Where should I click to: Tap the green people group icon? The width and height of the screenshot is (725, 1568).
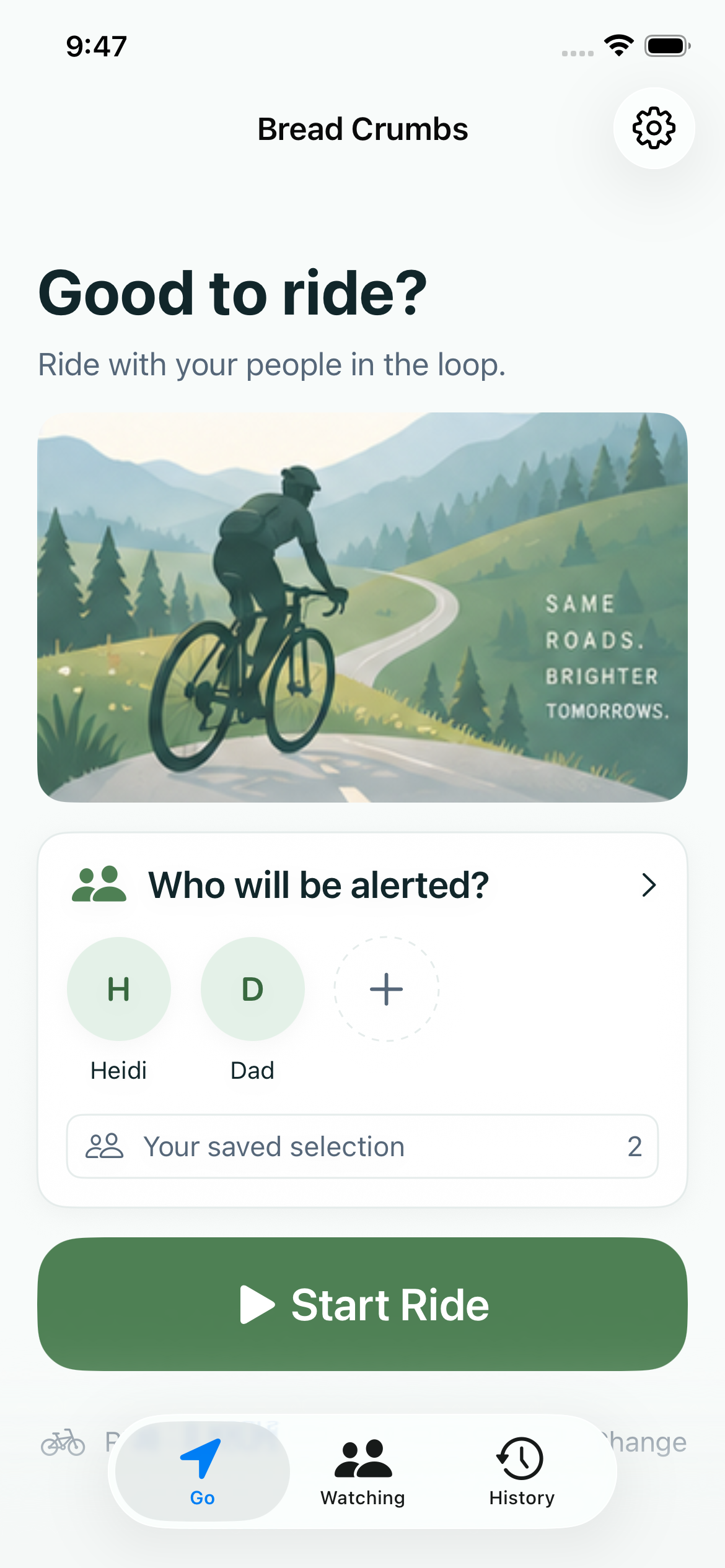point(99,884)
